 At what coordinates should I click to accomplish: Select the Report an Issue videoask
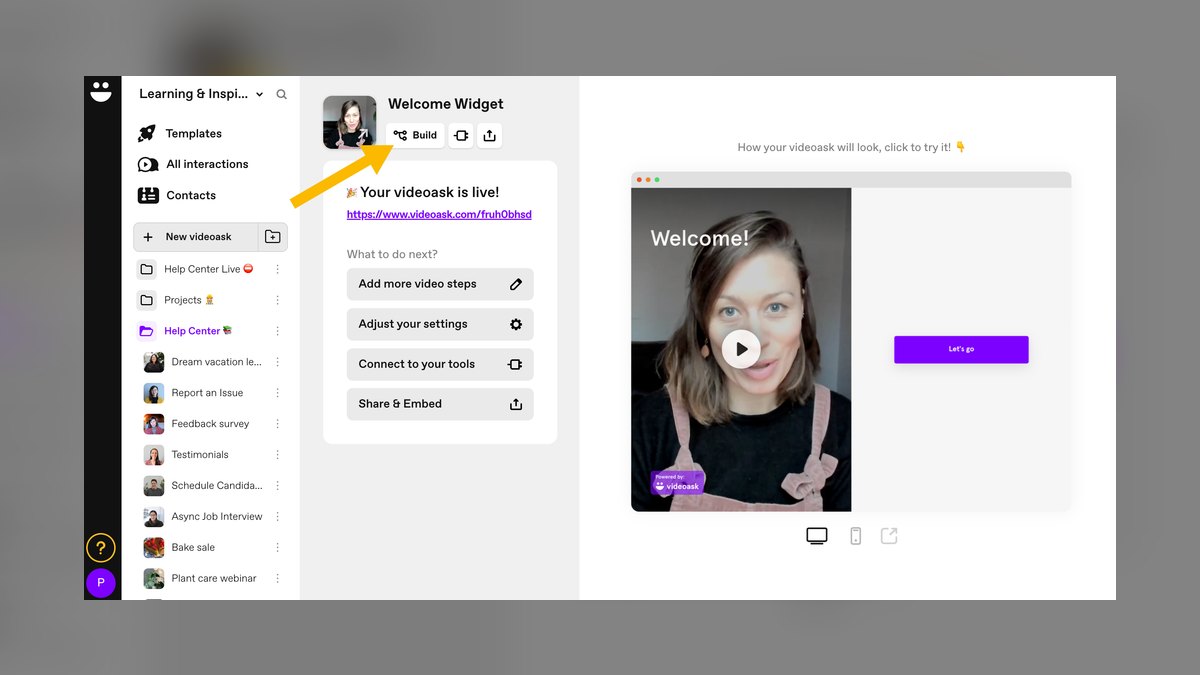[x=194, y=393]
